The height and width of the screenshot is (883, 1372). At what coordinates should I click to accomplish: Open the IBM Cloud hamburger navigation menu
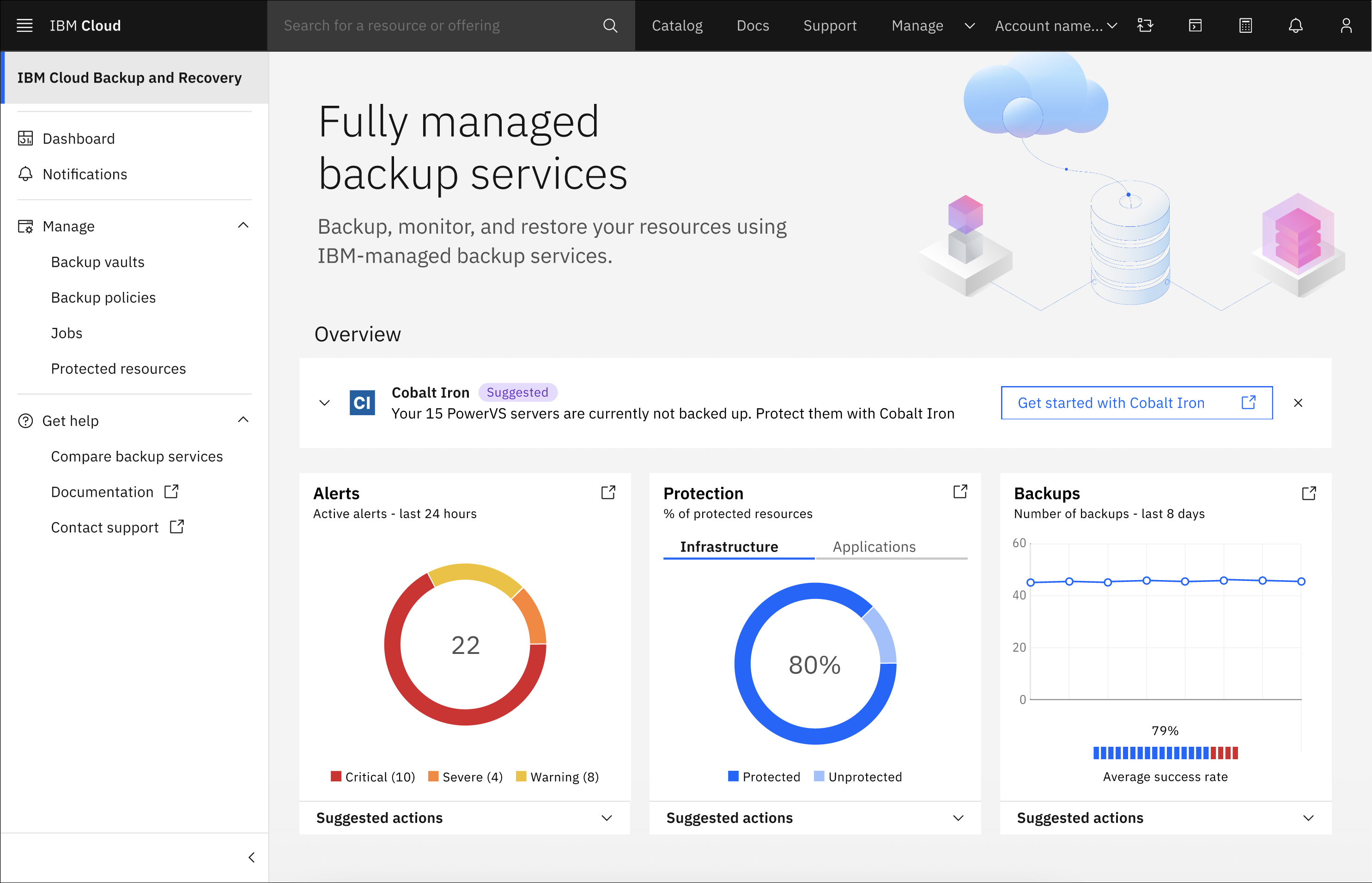click(x=24, y=25)
